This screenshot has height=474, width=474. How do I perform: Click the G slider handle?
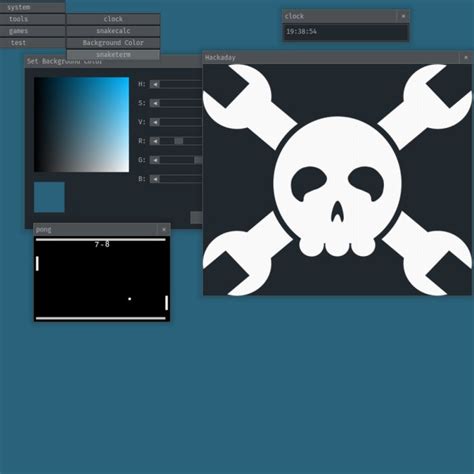point(198,160)
